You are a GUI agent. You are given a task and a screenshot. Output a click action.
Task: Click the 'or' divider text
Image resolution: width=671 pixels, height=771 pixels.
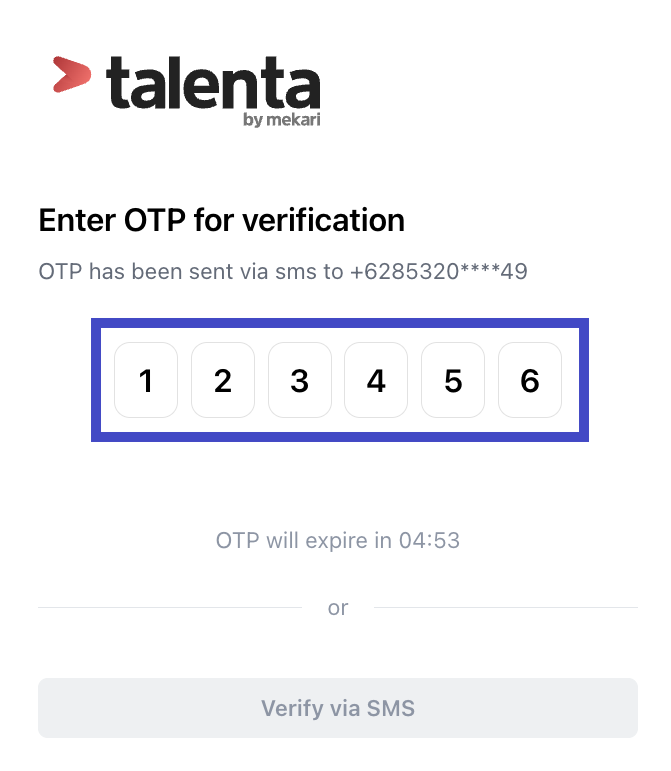point(338,608)
